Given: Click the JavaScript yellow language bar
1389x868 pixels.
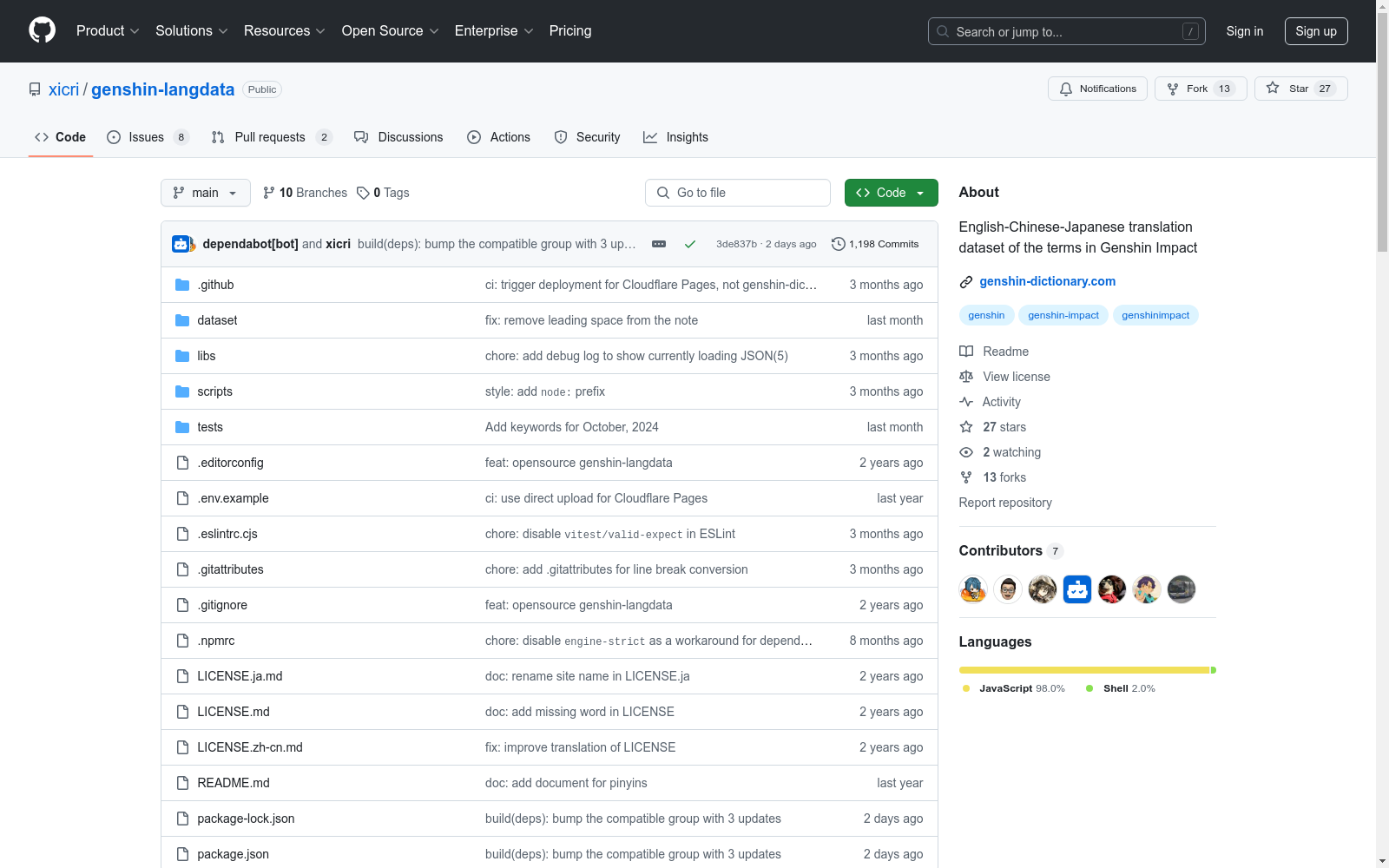Looking at the screenshot, I should (x=1084, y=670).
